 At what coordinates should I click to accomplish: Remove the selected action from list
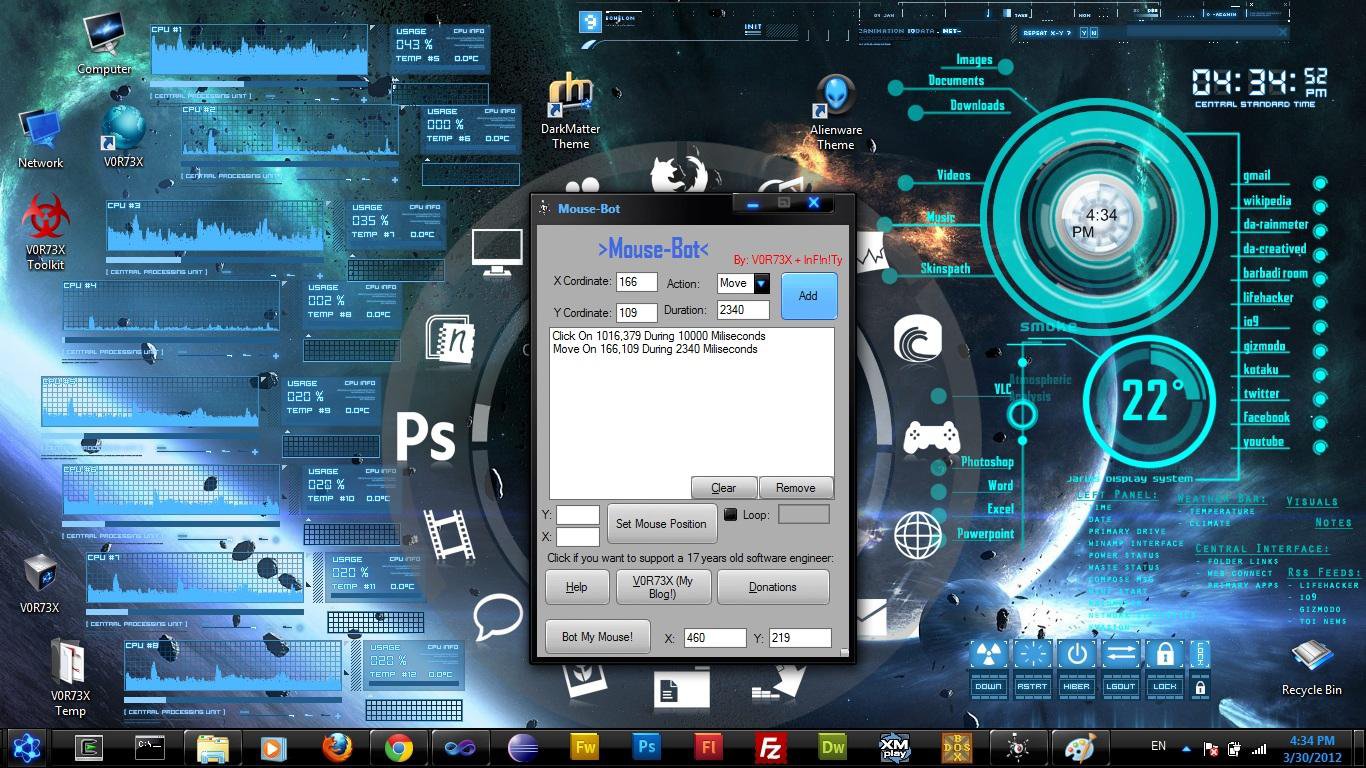pyautogui.click(x=795, y=488)
